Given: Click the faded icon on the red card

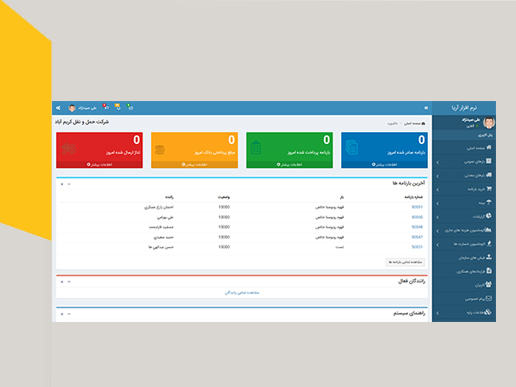Looking at the screenshot, I should click(x=69, y=149).
